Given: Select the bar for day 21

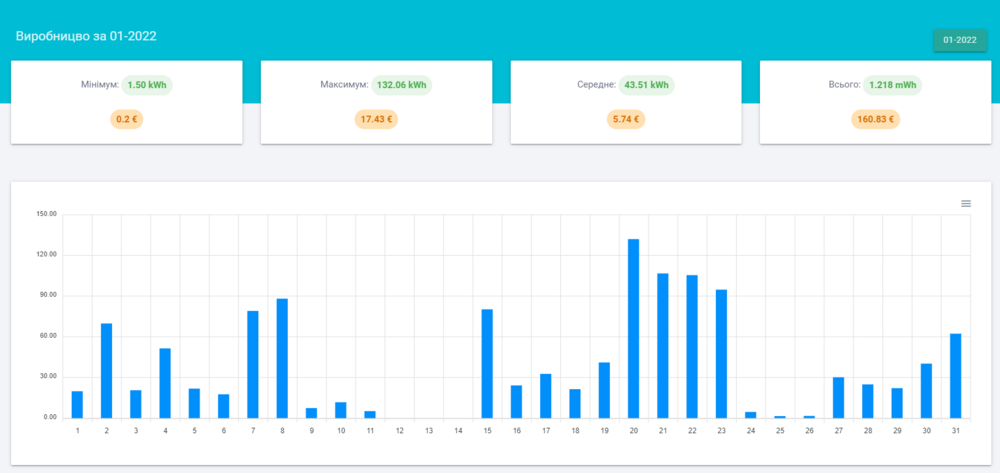Looking at the screenshot, I should pyautogui.click(x=662, y=345).
